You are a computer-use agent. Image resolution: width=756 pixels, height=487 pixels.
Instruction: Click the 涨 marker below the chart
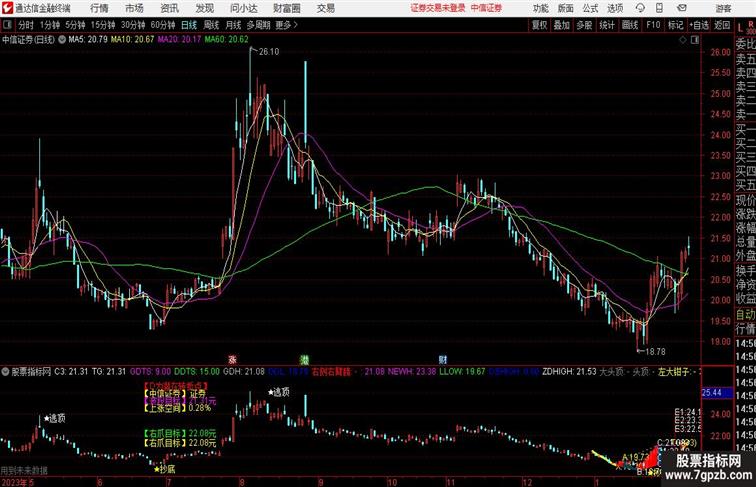[x=232, y=360]
